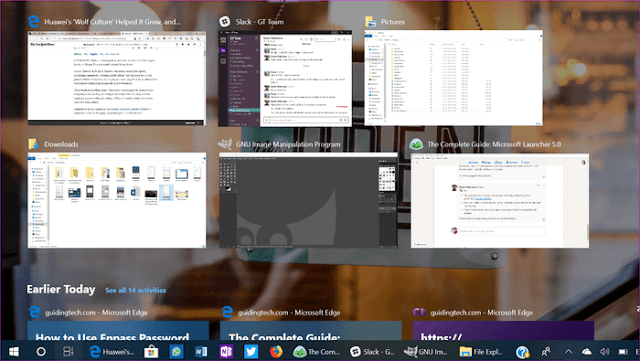Open The Complete Guide activity card
Image resolution: width=640 pixels, height=361 pixels.
pyautogui.click(x=311, y=330)
